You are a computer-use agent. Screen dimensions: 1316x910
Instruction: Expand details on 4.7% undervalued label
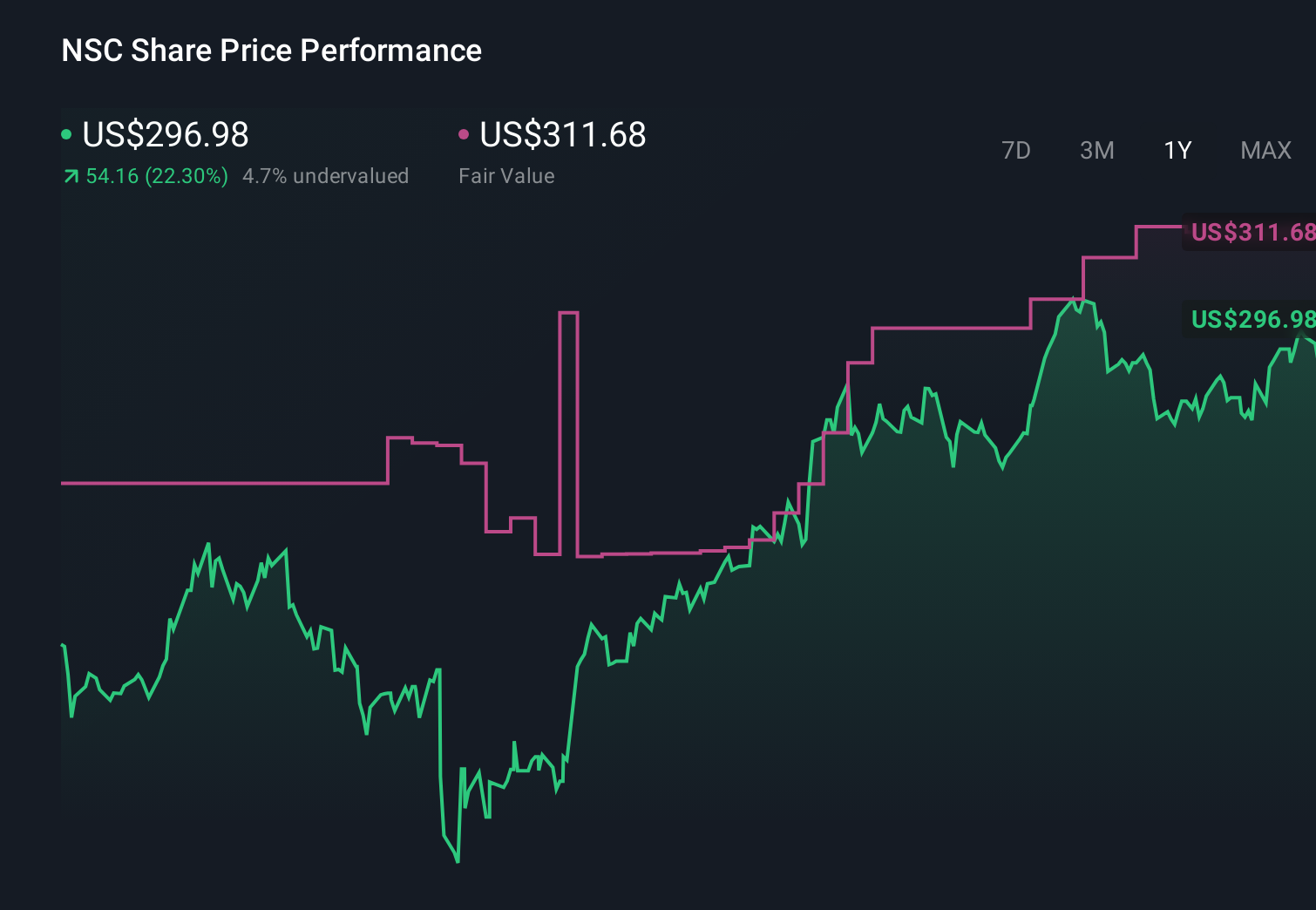[326, 175]
